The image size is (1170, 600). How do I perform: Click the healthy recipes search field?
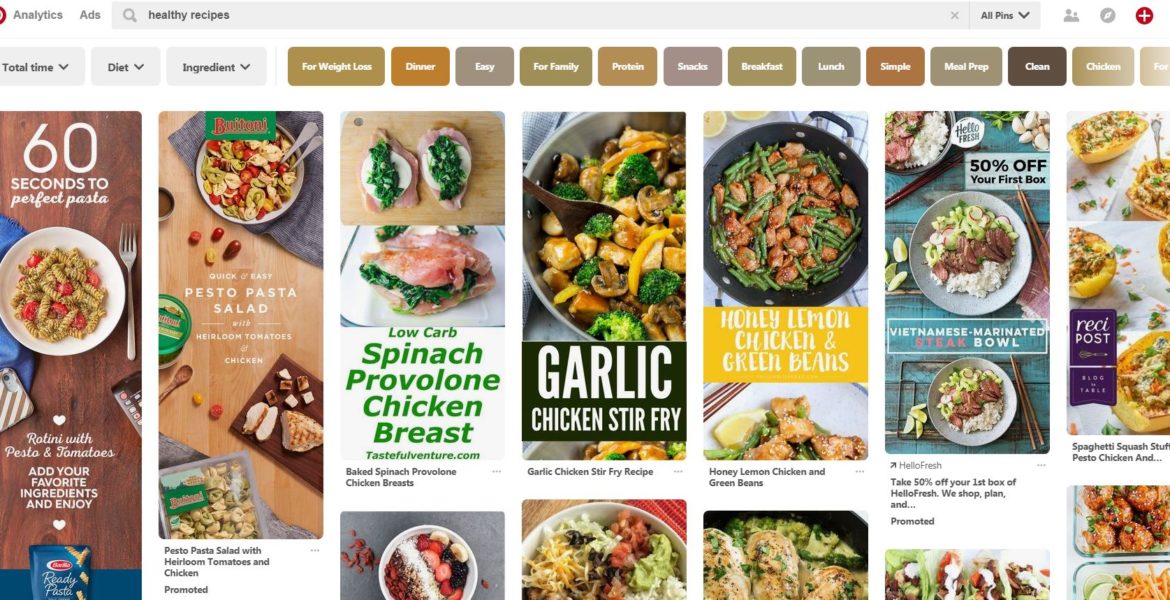[x=540, y=15]
